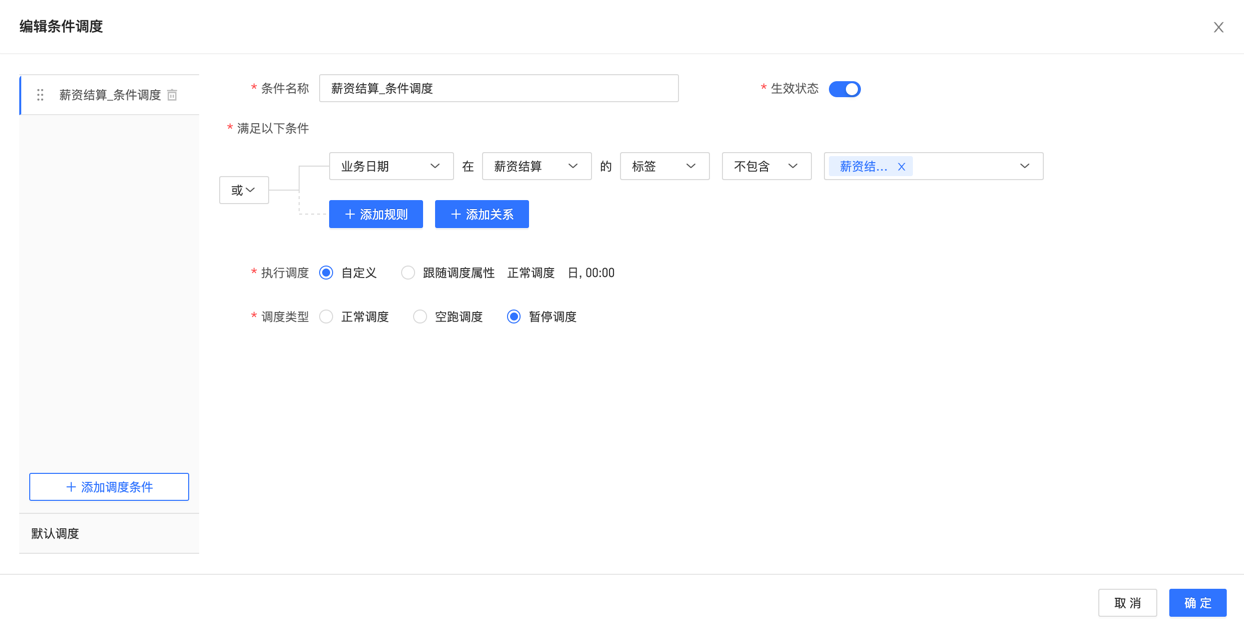Screen dimensions: 1244x630
Task: Expand the tag value multi-select arrow
Action: point(1025,166)
